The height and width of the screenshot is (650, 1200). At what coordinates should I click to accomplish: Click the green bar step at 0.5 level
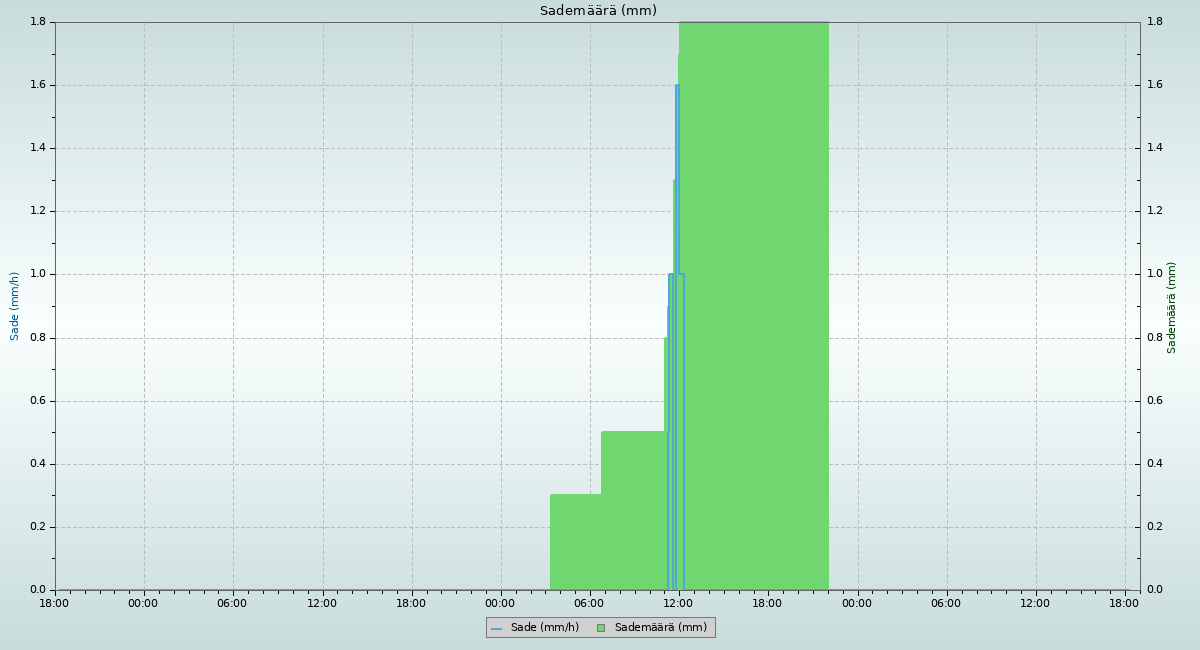[633, 510]
